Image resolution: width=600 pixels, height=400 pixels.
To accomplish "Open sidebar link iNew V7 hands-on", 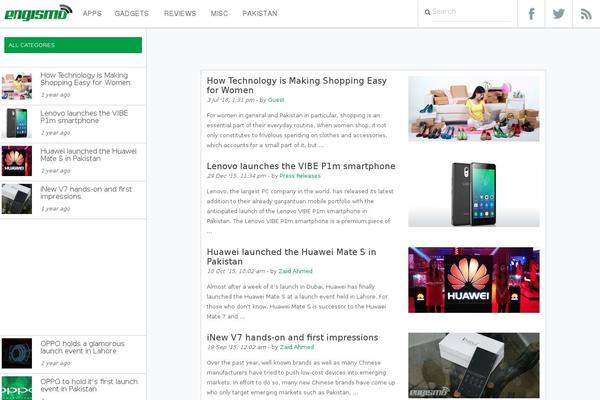I will pyautogui.click(x=86, y=193).
